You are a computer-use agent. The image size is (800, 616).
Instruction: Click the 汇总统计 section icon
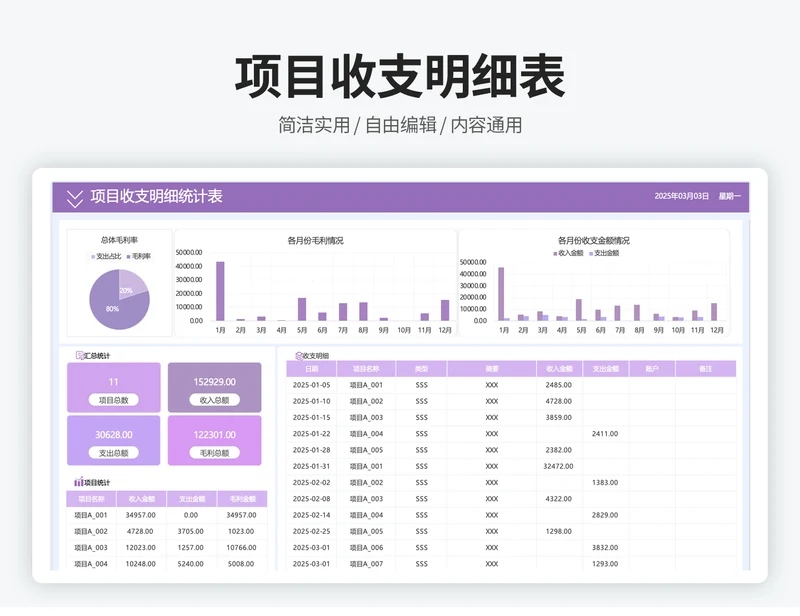coord(80,355)
